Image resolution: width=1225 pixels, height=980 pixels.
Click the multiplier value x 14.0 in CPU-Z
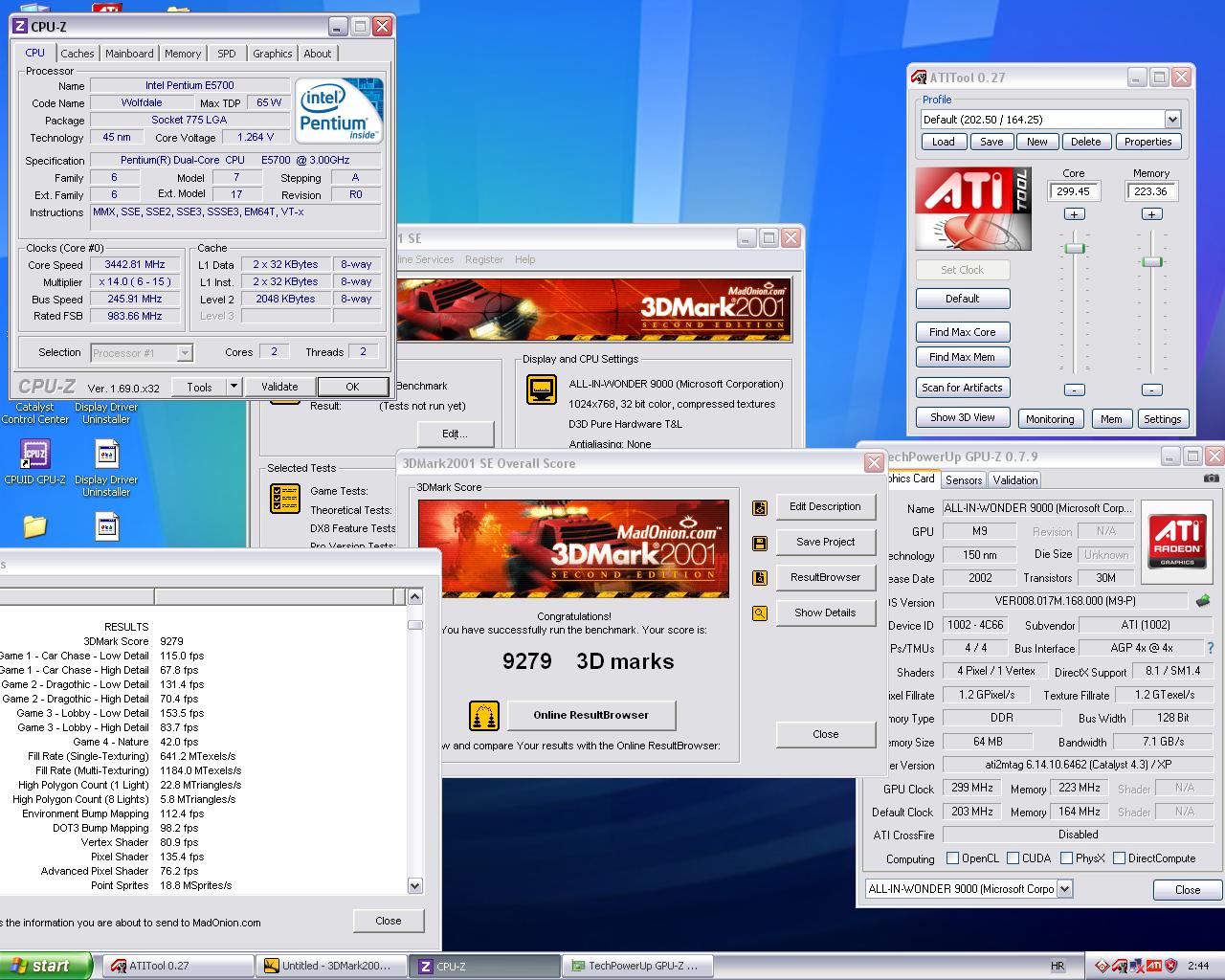pyautogui.click(x=135, y=282)
